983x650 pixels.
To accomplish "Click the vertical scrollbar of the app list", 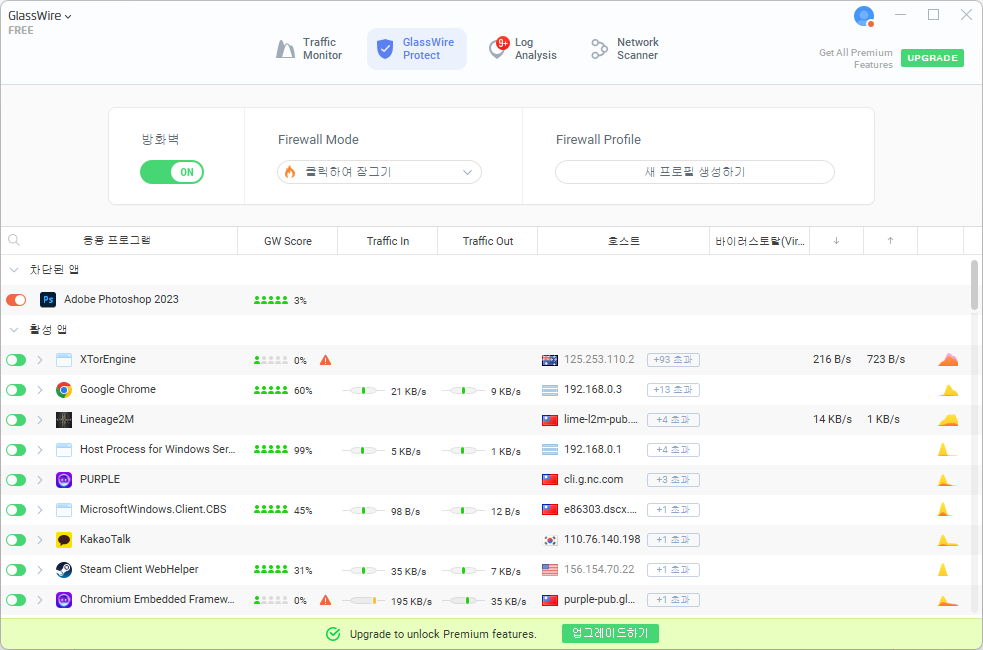I will coord(974,285).
